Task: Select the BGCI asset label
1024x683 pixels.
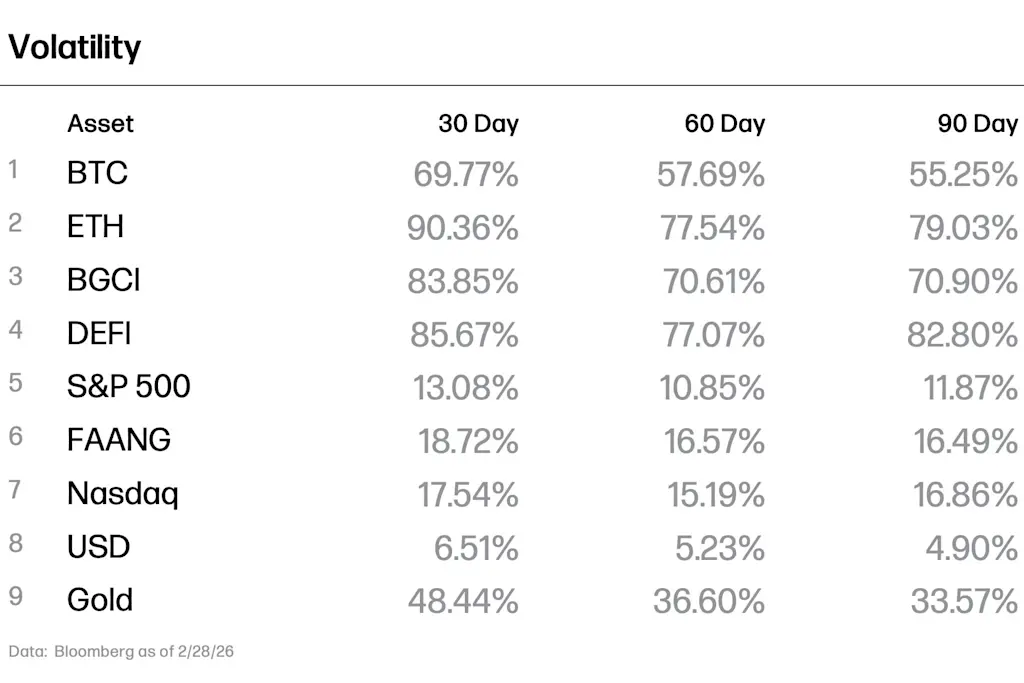Action: (104, 280)
